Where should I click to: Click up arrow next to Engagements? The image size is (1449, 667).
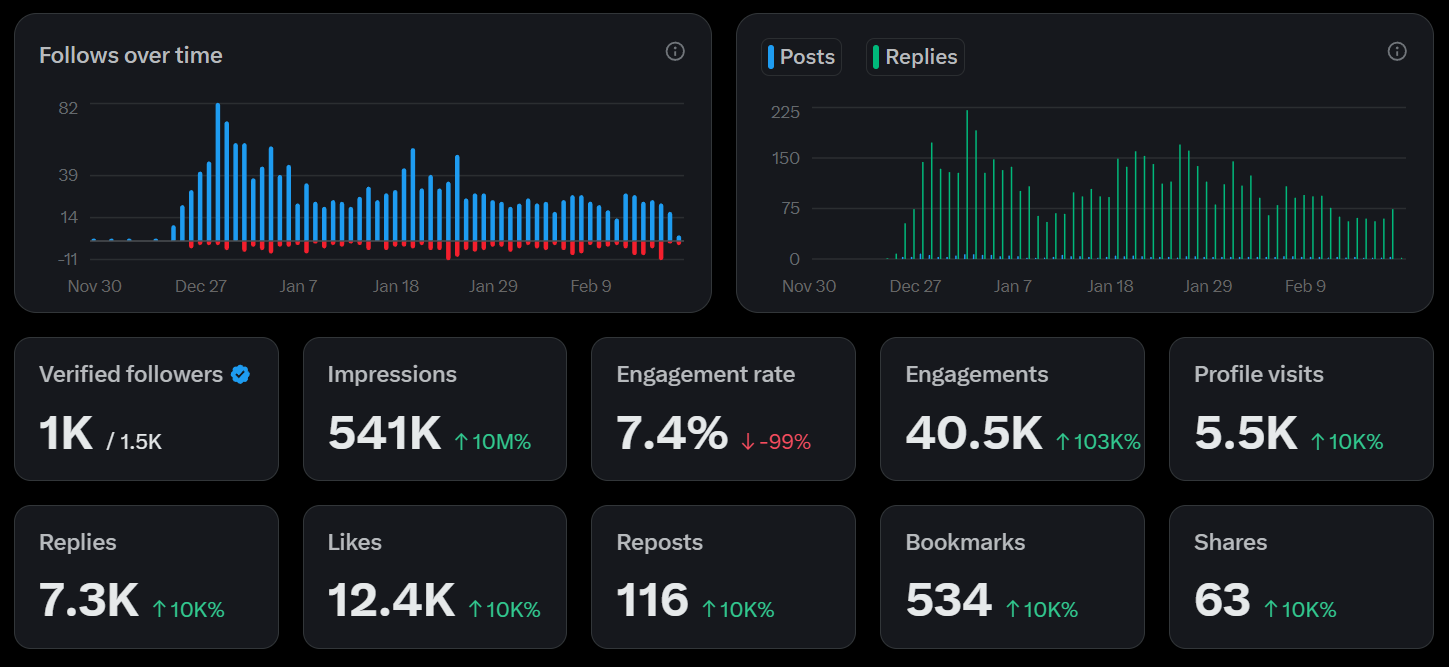tap(1065, 440)
